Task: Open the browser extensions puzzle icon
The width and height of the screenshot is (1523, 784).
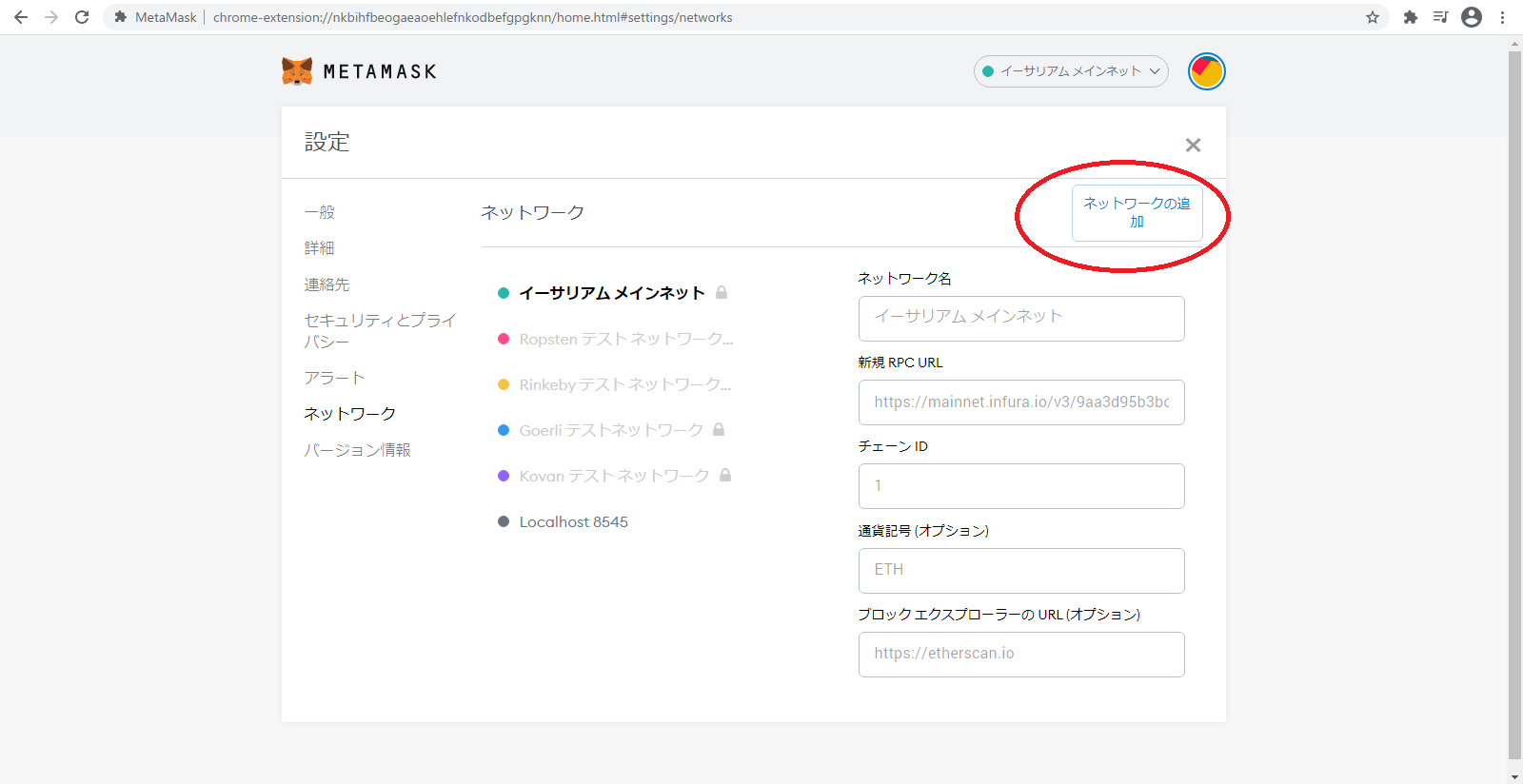Action: 1411,17
